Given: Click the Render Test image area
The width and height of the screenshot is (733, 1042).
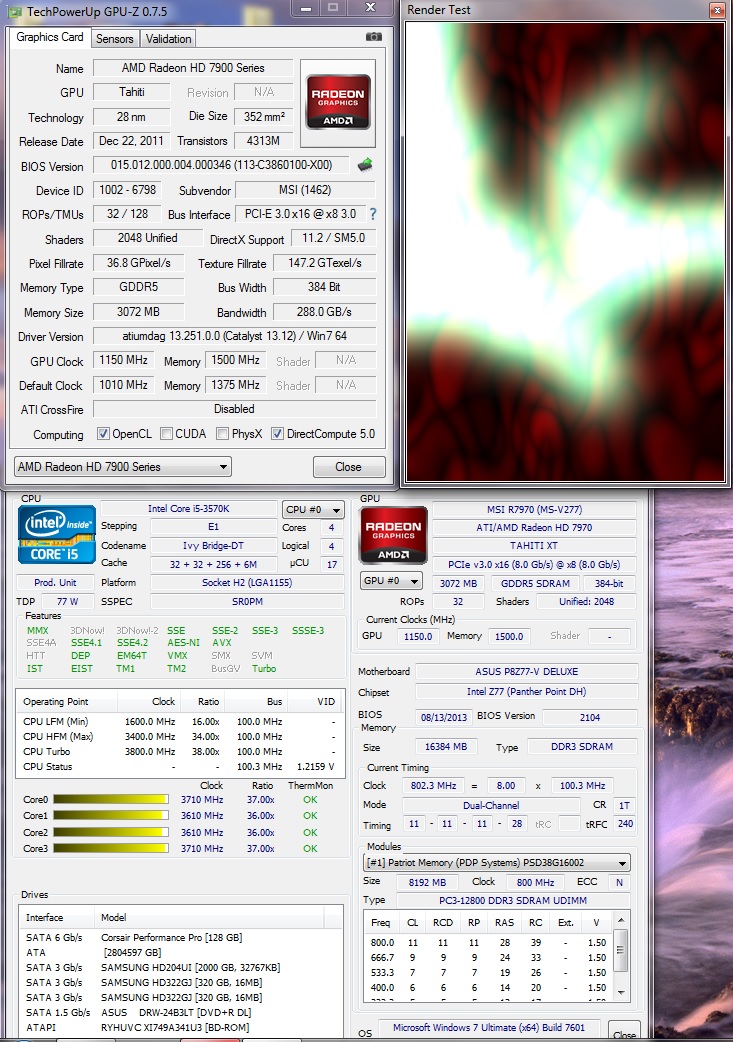Looking at the screenshot, I should tap(565, 251).
